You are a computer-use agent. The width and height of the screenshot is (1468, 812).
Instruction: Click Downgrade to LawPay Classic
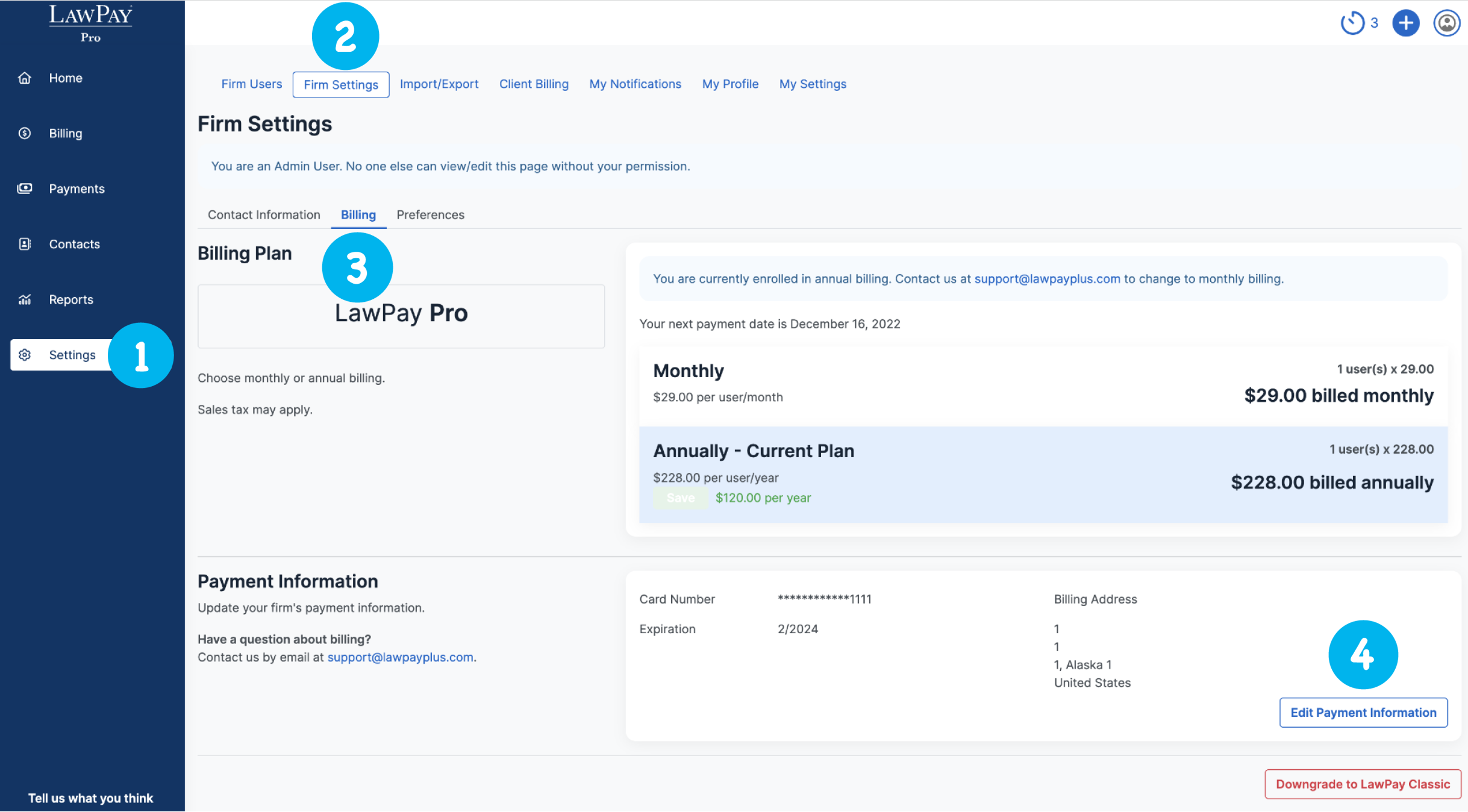point(1362,784)
